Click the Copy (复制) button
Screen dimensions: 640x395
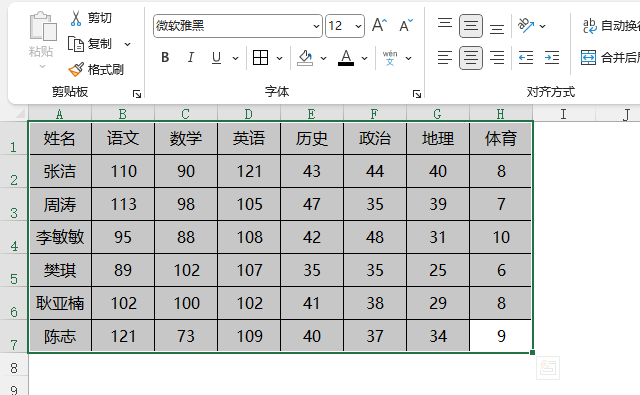click(89, 44)
